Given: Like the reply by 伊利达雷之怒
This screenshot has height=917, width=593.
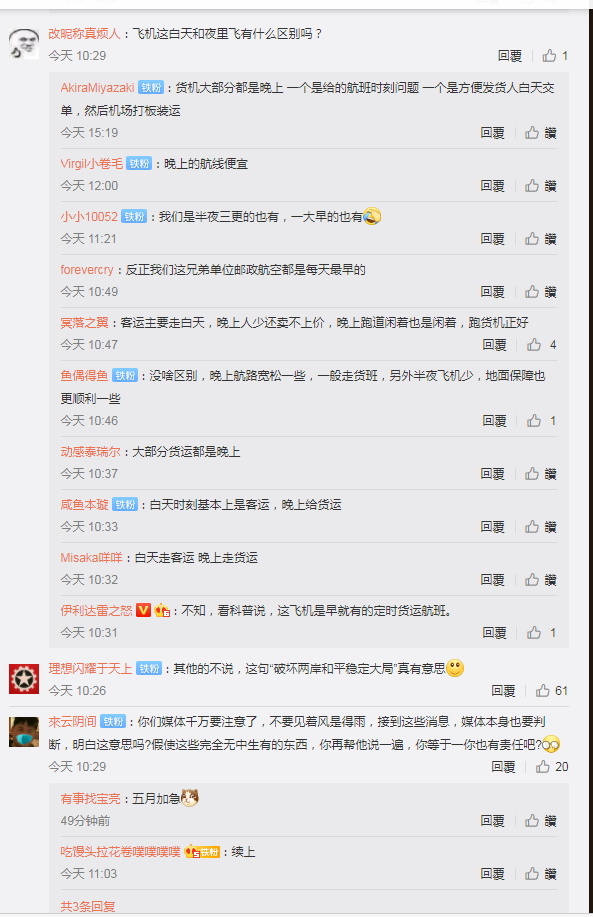Looking at the screenshot, I should [x=541, y=633].
